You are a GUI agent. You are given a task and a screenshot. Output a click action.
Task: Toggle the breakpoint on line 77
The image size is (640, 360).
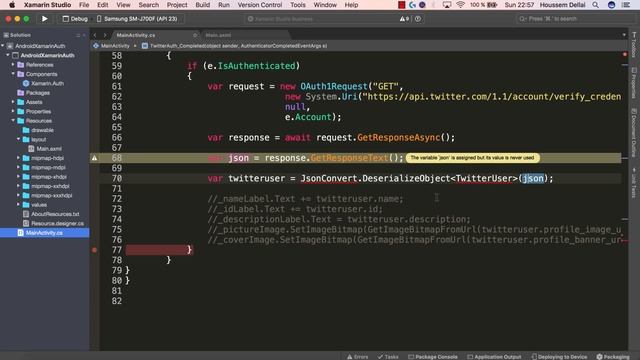click(x=94, y=250)
